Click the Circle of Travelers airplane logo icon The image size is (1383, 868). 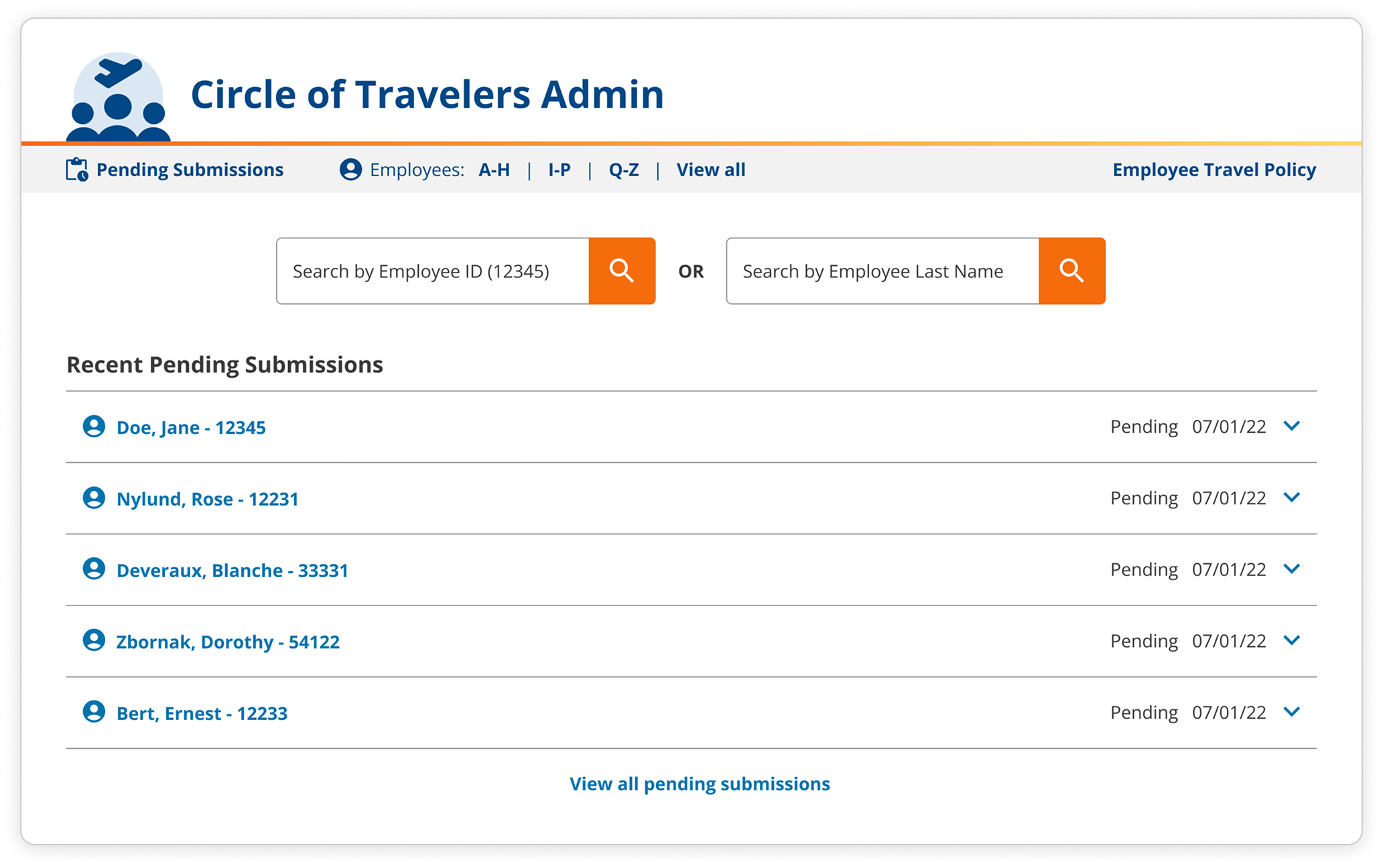click(117, 99)
